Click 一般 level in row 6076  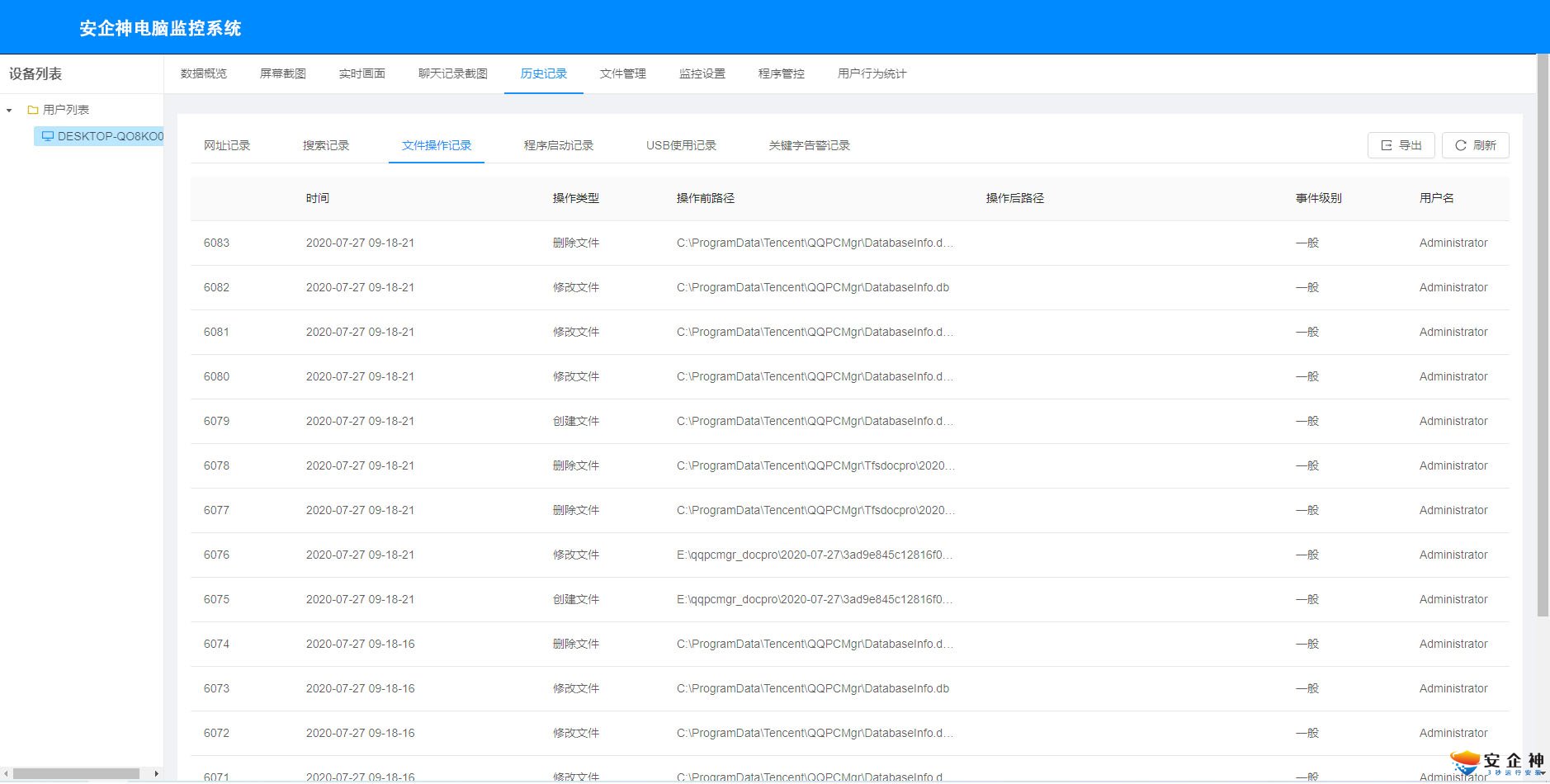tap(1307, 555)
